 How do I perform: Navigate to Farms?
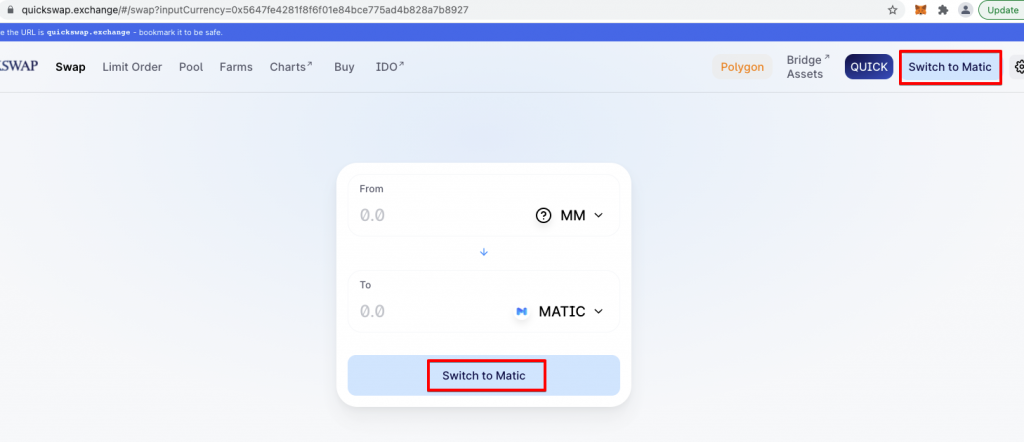pos(236,67)
